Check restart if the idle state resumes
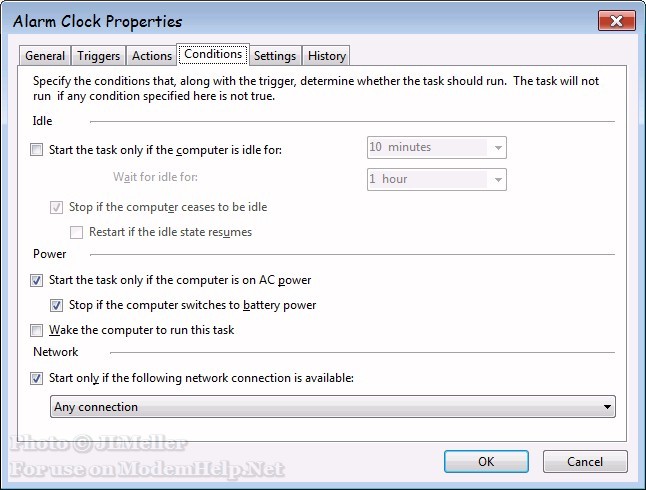This screenshot has width=646, height=490. pyautogui.click(x=77, y=232)
